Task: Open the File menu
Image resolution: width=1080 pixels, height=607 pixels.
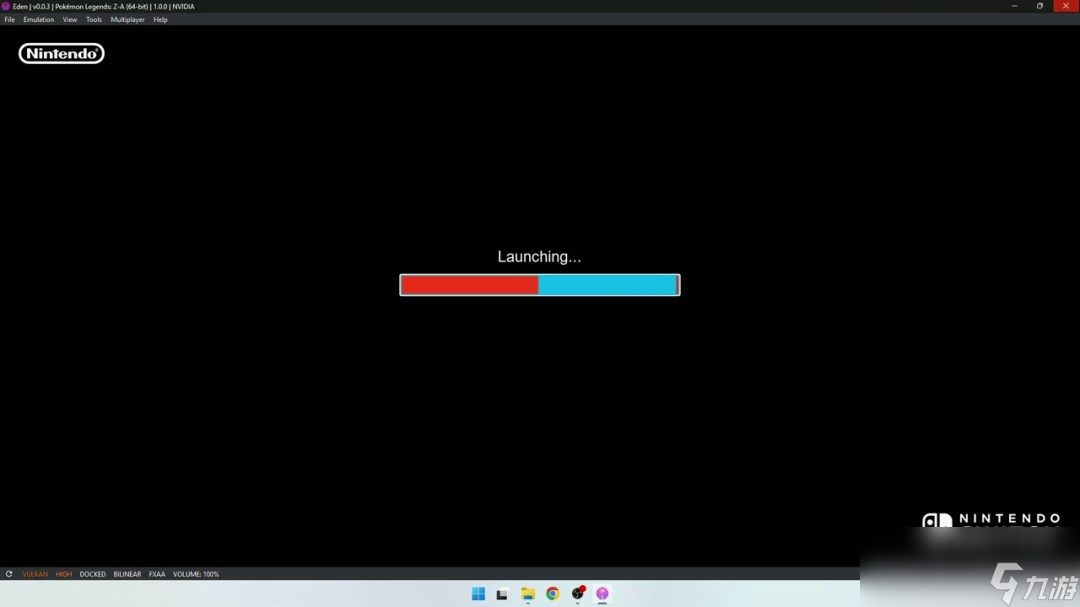Action: click(10, 19)
